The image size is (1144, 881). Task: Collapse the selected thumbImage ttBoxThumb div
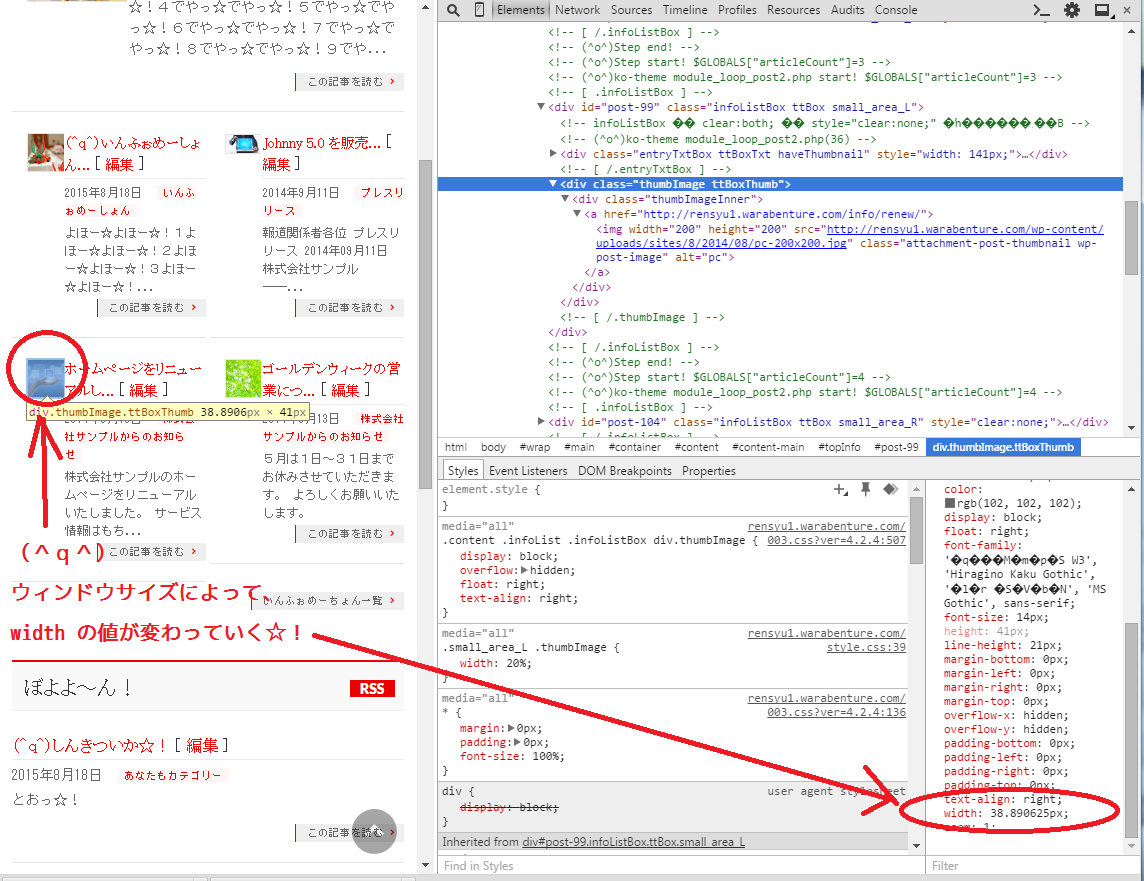click(553, 184)
